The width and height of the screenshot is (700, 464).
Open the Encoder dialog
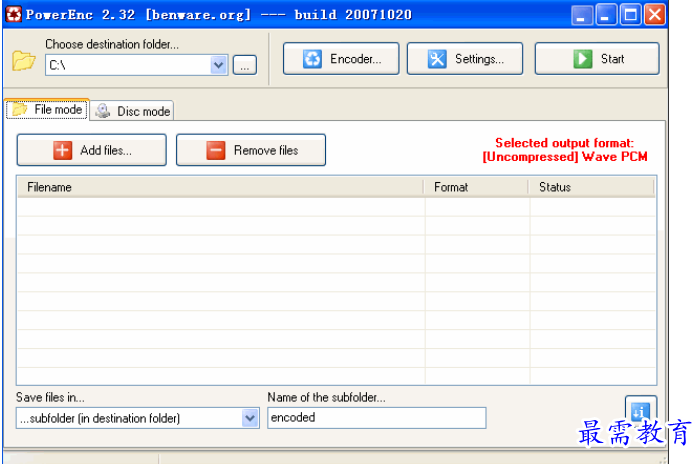(341, 59)
